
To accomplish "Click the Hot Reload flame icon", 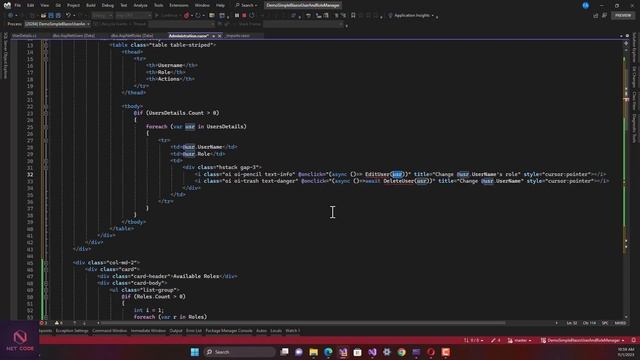I will point(187,16).
